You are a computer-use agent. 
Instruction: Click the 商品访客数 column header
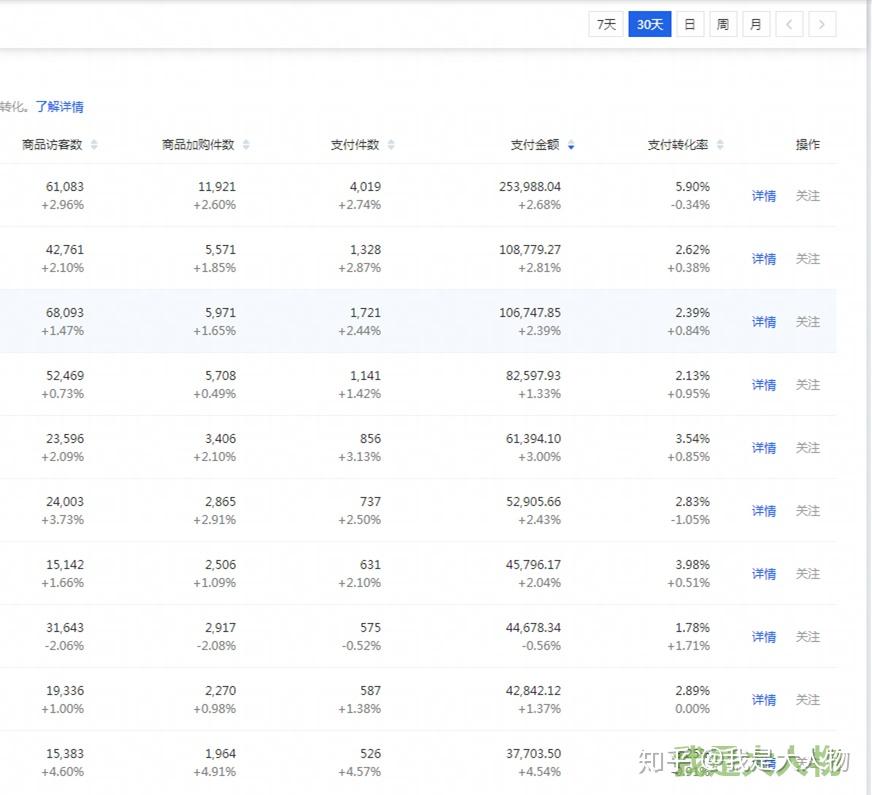(x=52, y=145)
